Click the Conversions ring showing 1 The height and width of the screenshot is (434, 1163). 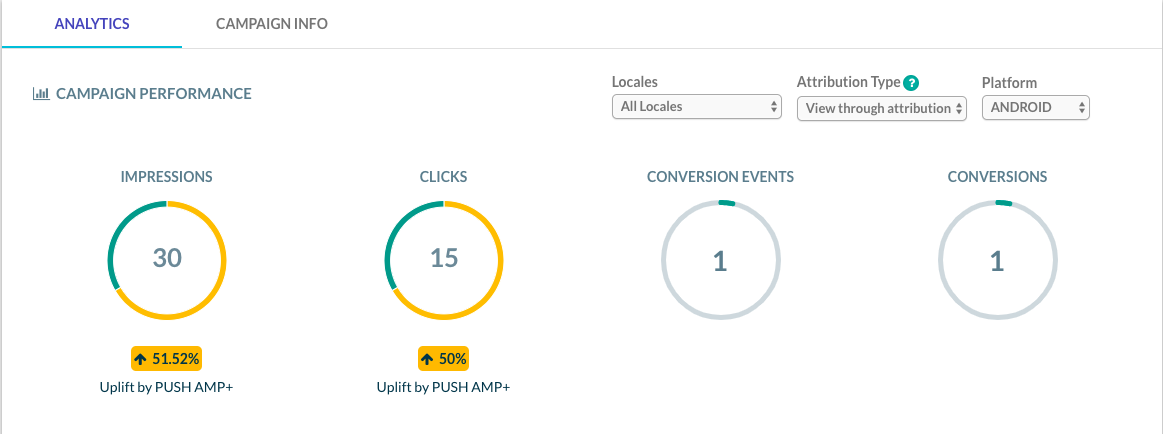(x=998, y=260)
